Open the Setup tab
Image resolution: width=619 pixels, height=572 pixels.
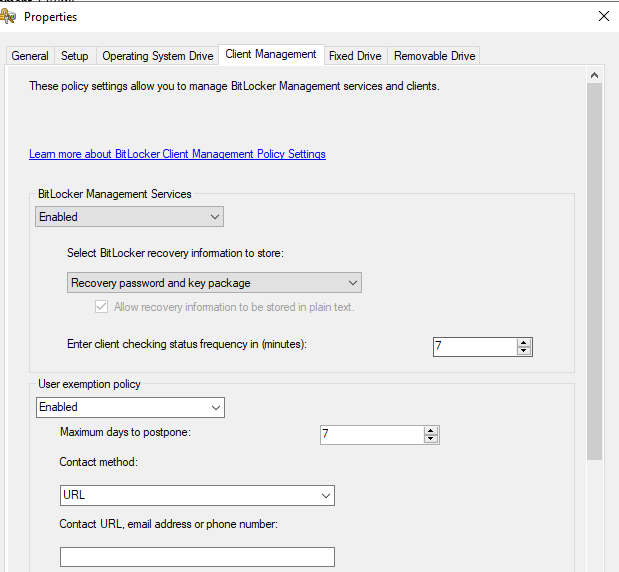[x=75, y=56]
